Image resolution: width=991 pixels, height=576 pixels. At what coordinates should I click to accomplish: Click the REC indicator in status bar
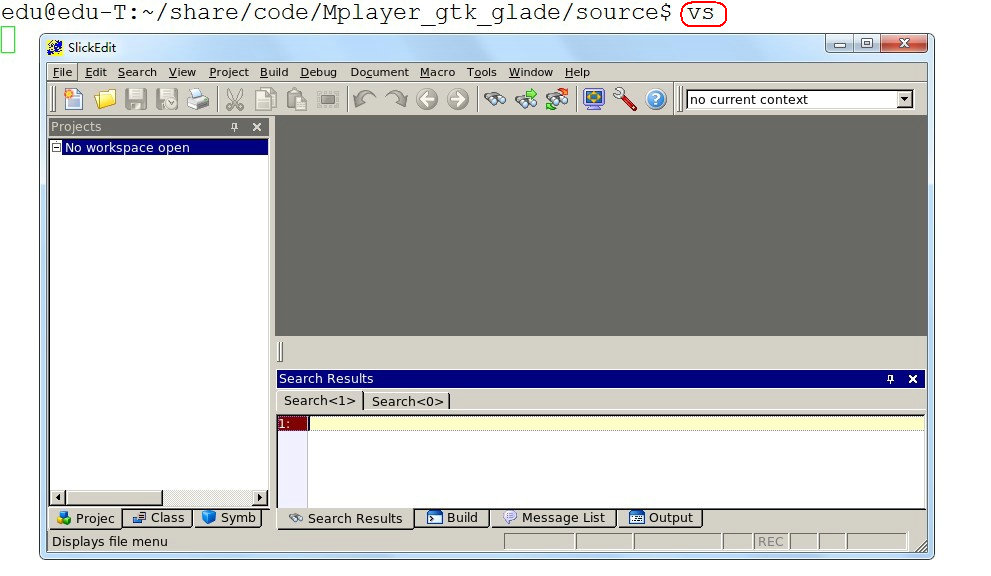point(770,542)
